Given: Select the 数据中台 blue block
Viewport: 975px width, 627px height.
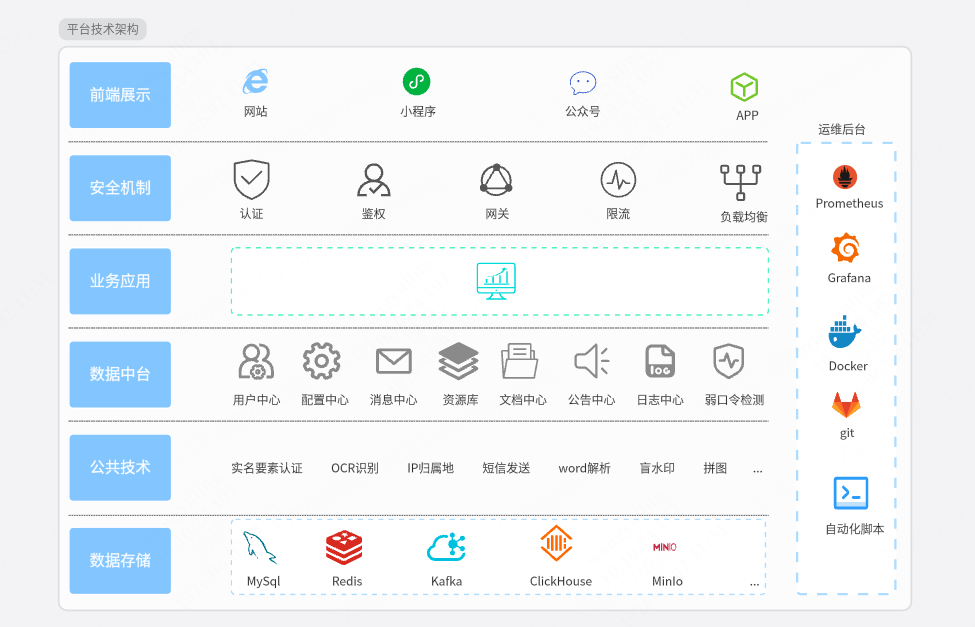Looking at the screenshot, I should (x=120, y=374).
